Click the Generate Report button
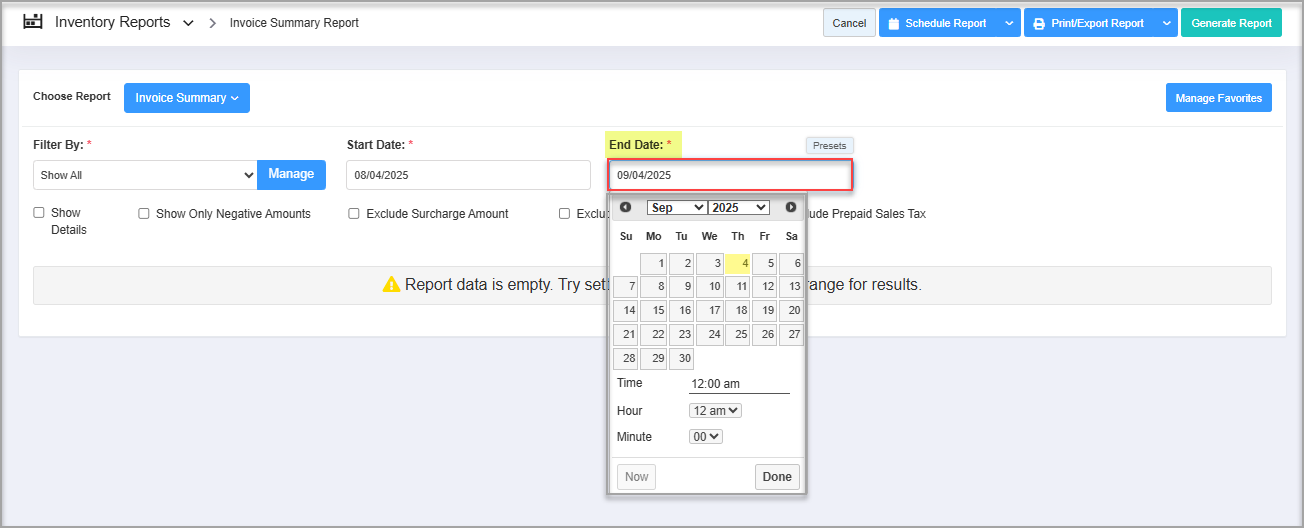Image resolution: width=1304 pixels, height=528 pixels. (1231, 23)
